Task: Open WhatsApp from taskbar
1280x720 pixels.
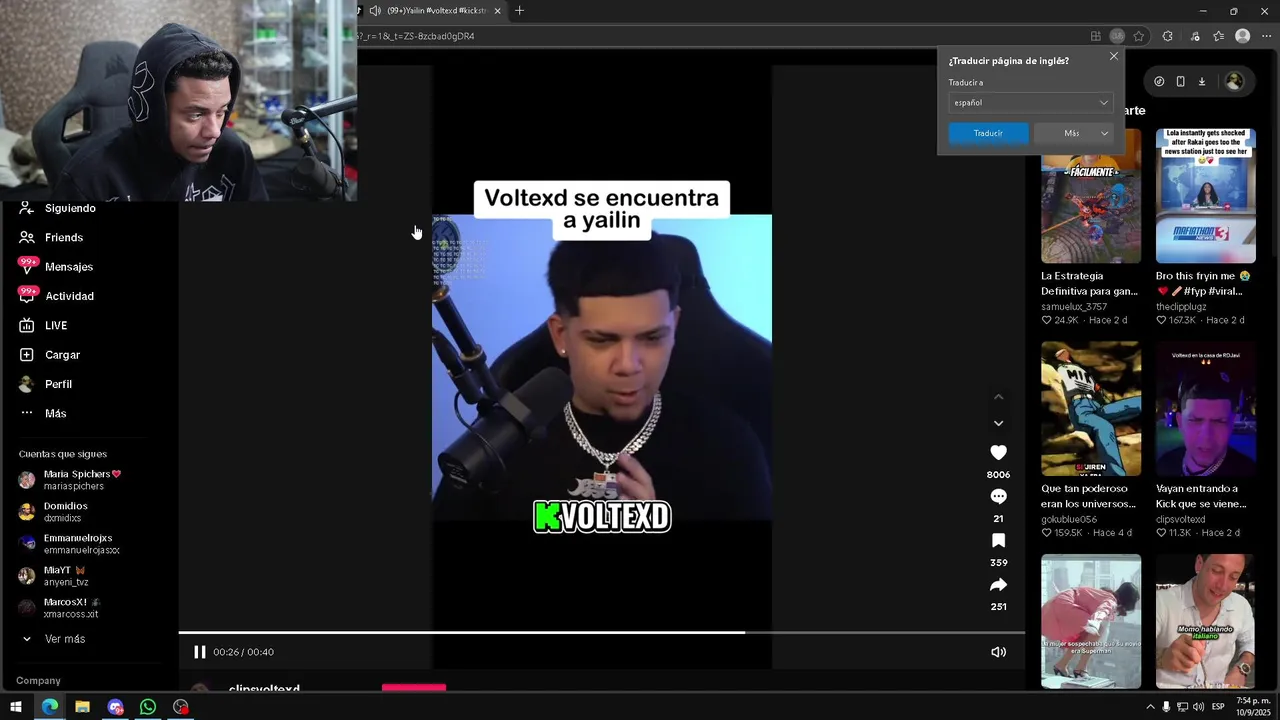Action: click(148, 707)
